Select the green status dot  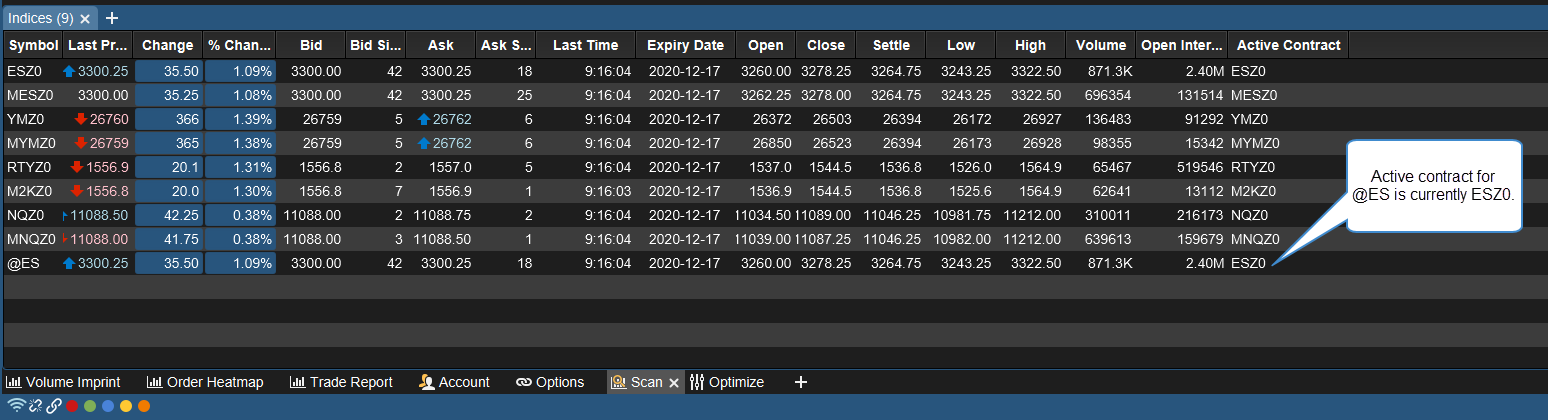(x=90, y=407)
